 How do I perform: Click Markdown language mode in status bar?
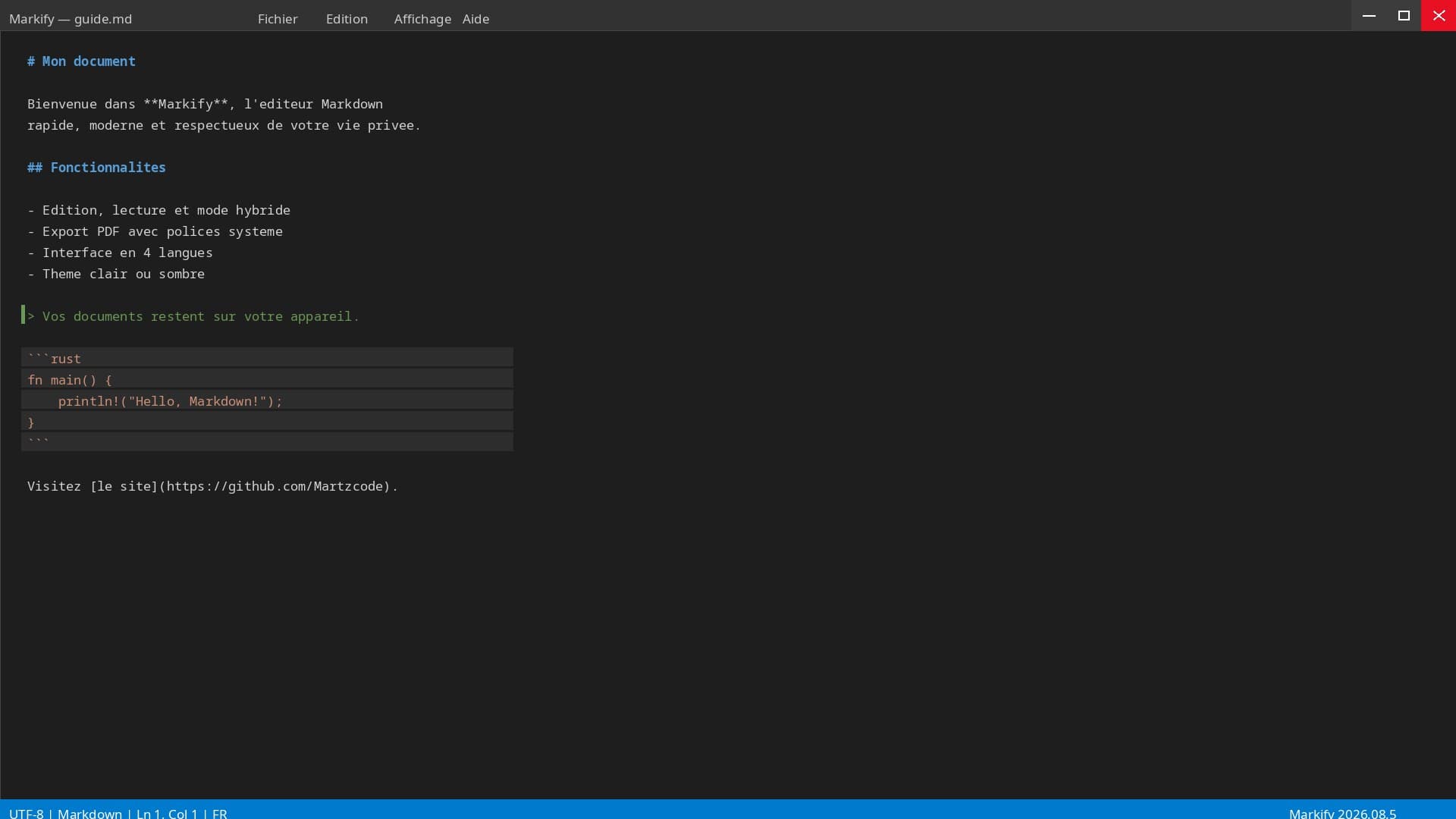89,813
